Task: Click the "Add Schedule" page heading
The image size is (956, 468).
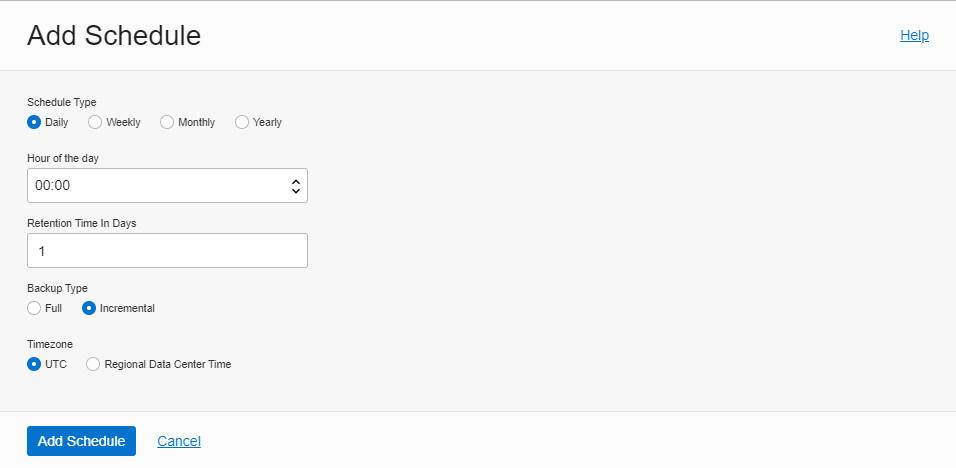Action: point(114,36)
